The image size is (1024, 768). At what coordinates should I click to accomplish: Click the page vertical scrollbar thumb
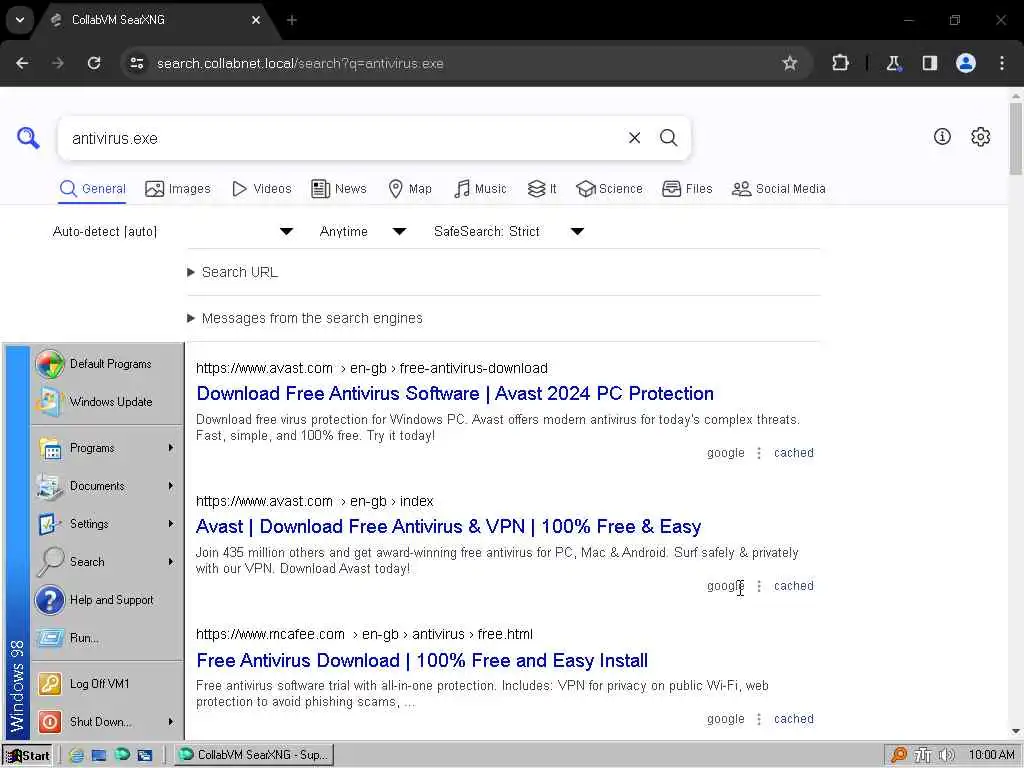click(x=1016, y=138)
